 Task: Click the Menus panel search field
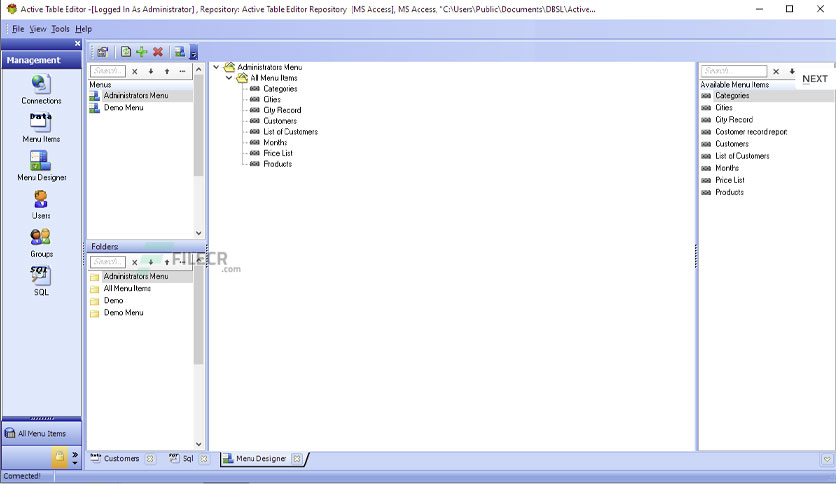pos(108,71)
